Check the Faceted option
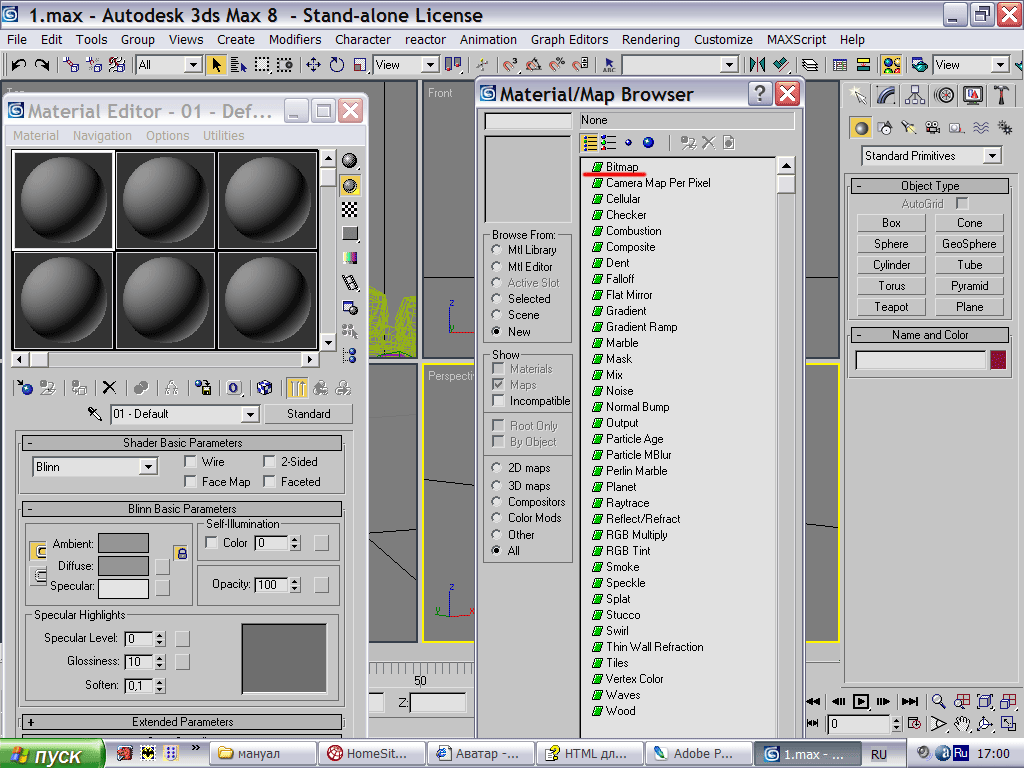Viewport: 1024px width, 768px height. coord(269,481)
